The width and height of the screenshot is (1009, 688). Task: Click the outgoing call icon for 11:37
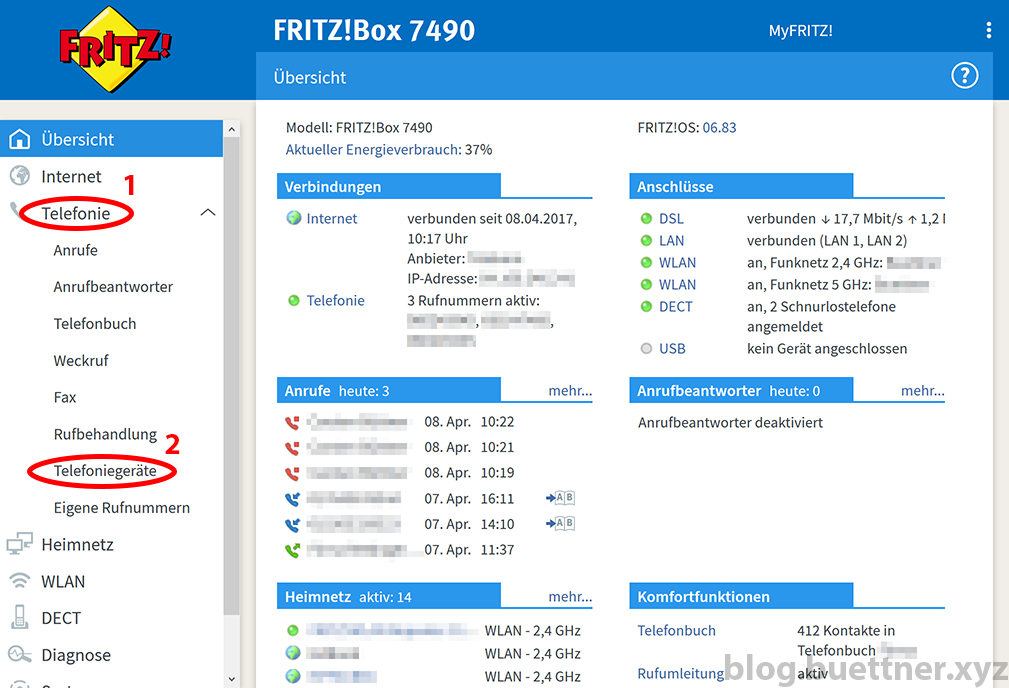click(292, 550)
